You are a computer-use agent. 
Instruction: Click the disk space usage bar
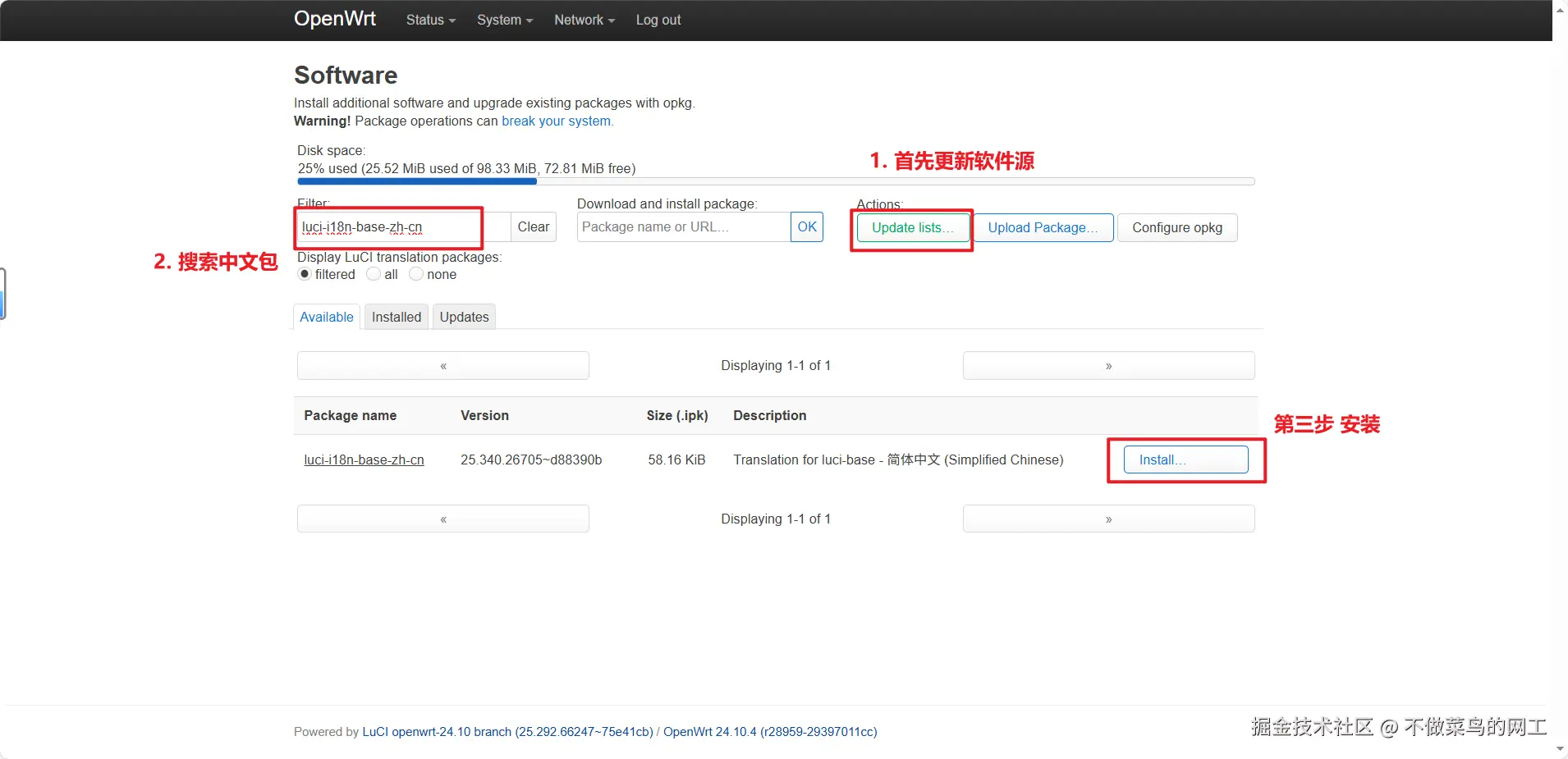click(776, 181)
